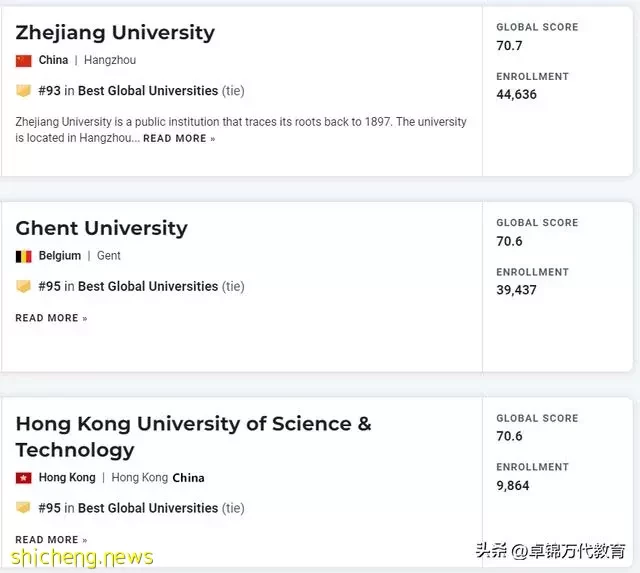This screenshot has width=640, height=573.
Task: Click the Belgium flag icon
Action: point(24,257)
